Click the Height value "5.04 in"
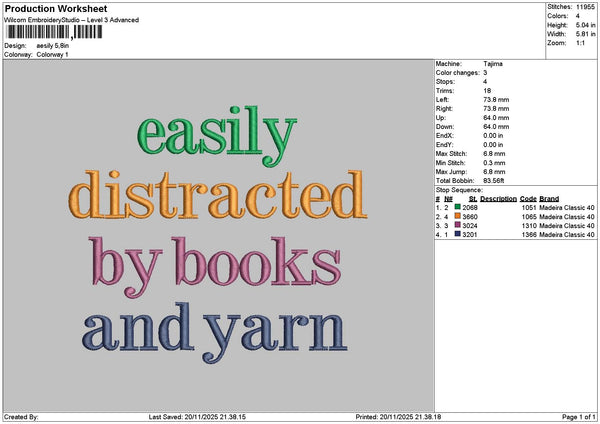The width and height of the screenshot is (600, 424). pos(585,25)
